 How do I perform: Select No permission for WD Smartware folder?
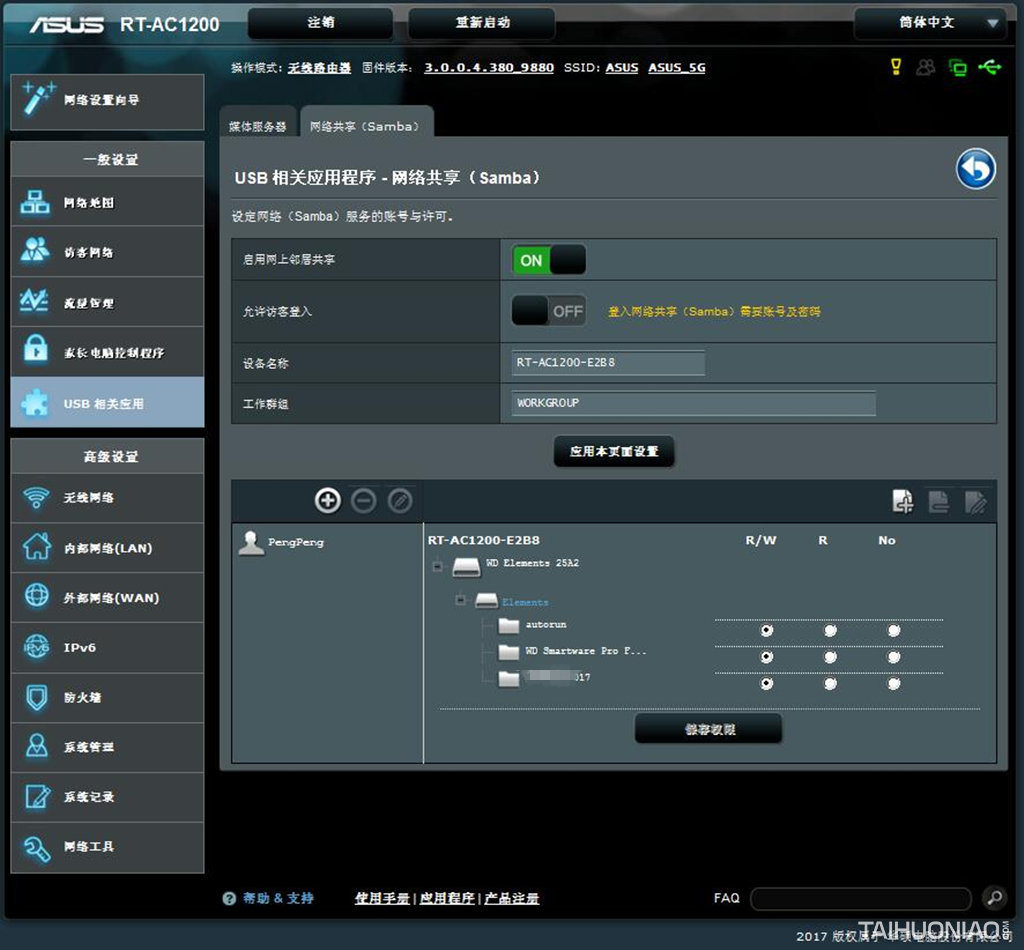click(893, 657)
